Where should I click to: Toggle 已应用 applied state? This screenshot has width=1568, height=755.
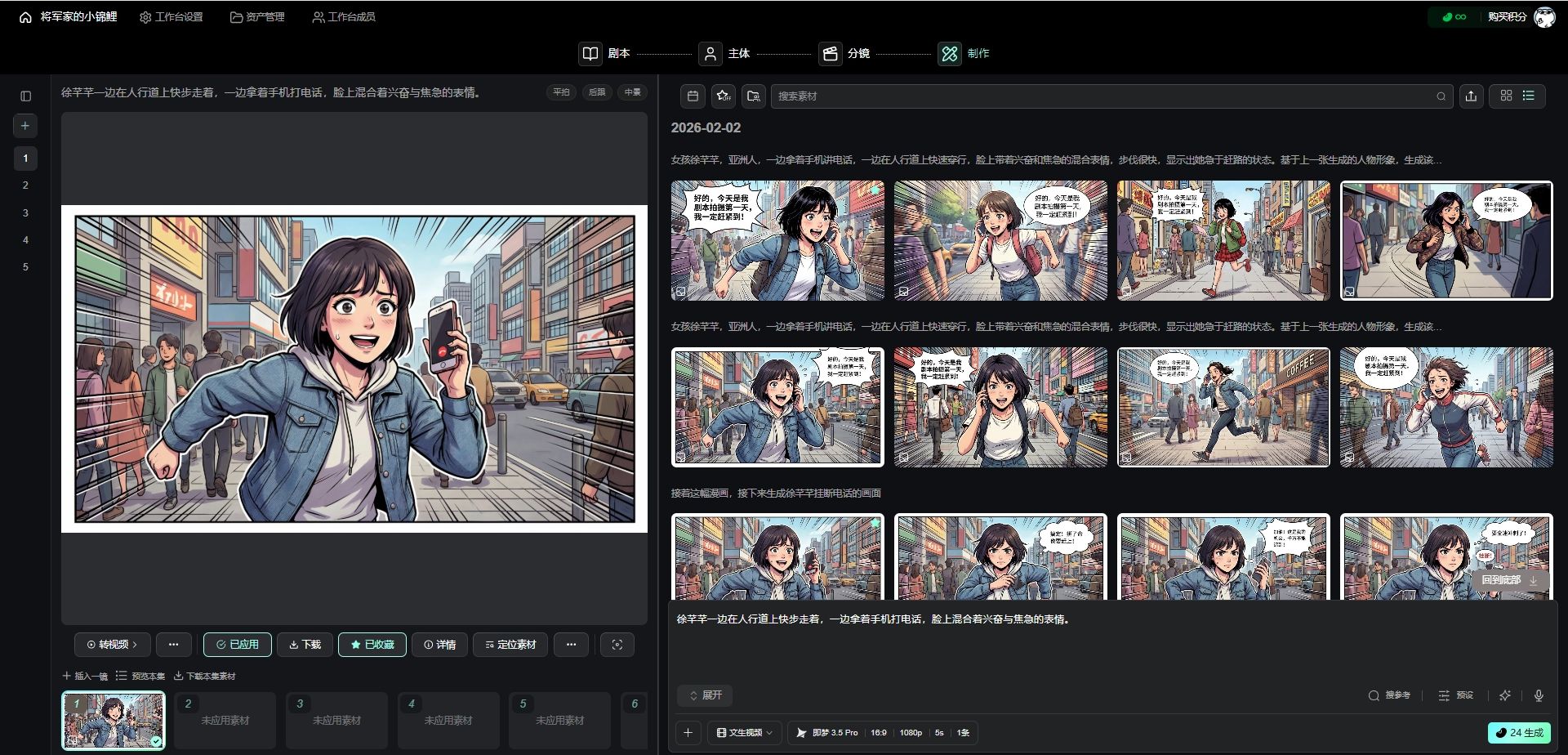tap(238, 645)
